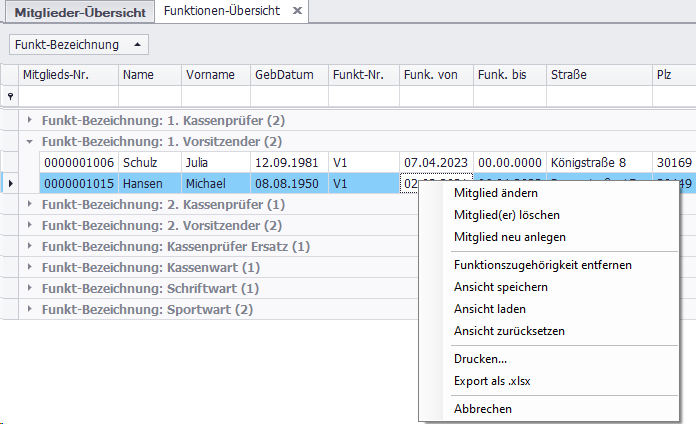Select Mitglied(er) löschen menu entry

506,215
